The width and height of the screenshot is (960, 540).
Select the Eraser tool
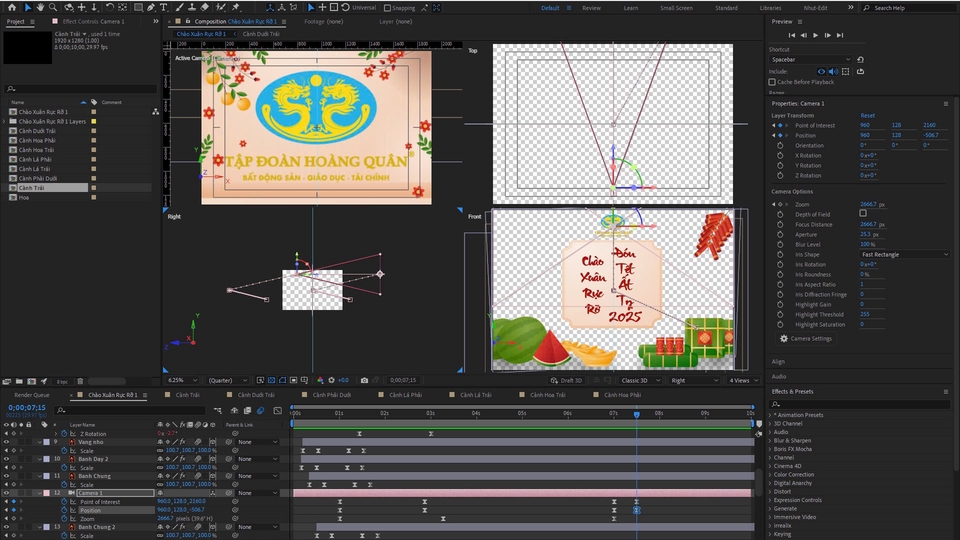204,7
